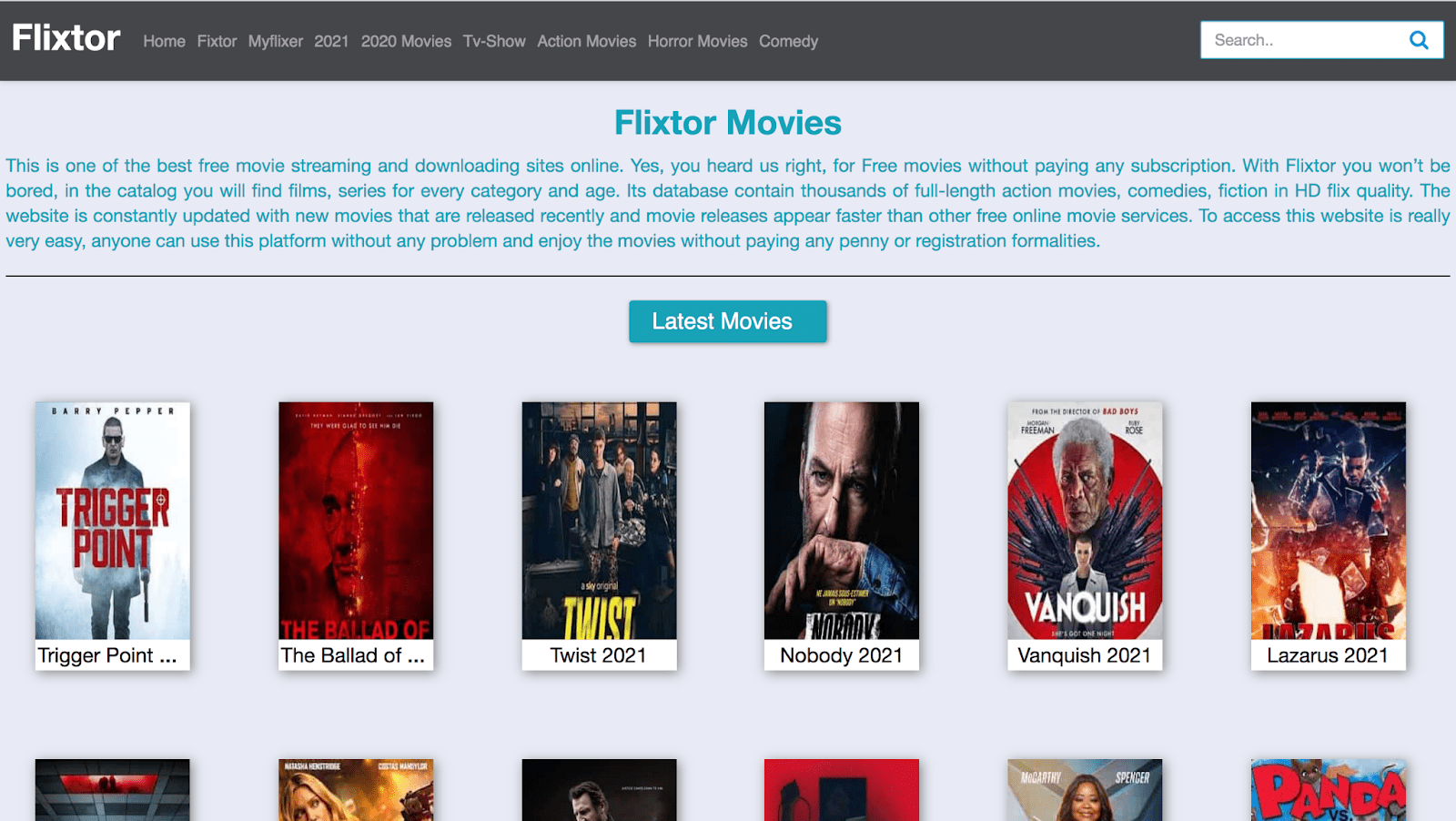The height and width of the screenshot is (821, 1456).
Task: Click the "Twist 2021" title link
Action: tap(599, 655)
